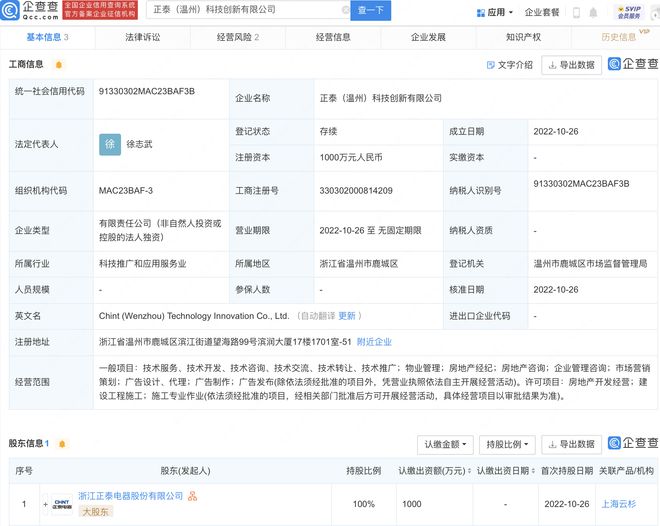The width and height of the screenshot is (660, 526).
Task: Open the 认缴金额 sort dropdown
Action: (444, 443)
